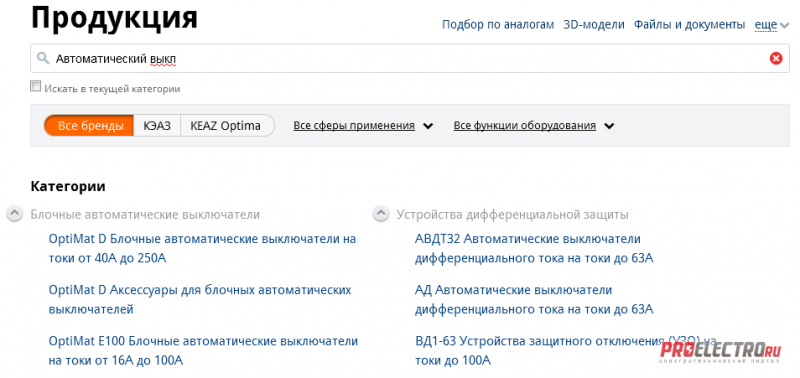Open '3D-модели' section
The image size is (800, 378).
tap(594, 24)
